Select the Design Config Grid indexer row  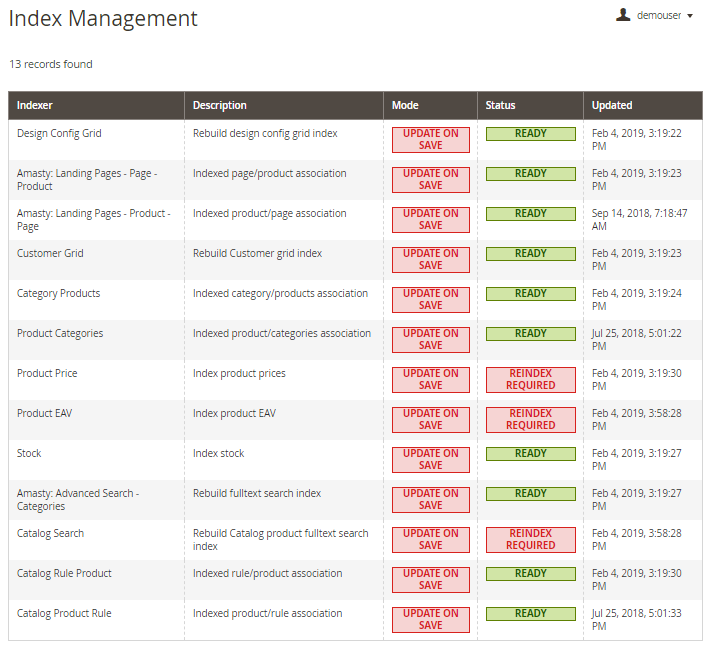[x=59, y=133]
